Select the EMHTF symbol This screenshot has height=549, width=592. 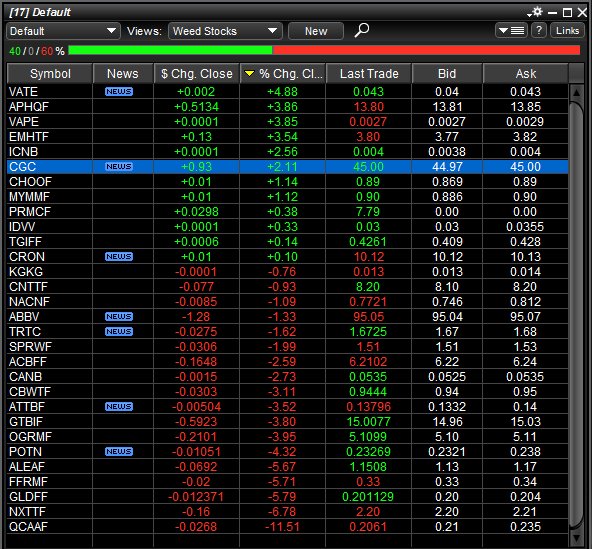coord(29,137)
